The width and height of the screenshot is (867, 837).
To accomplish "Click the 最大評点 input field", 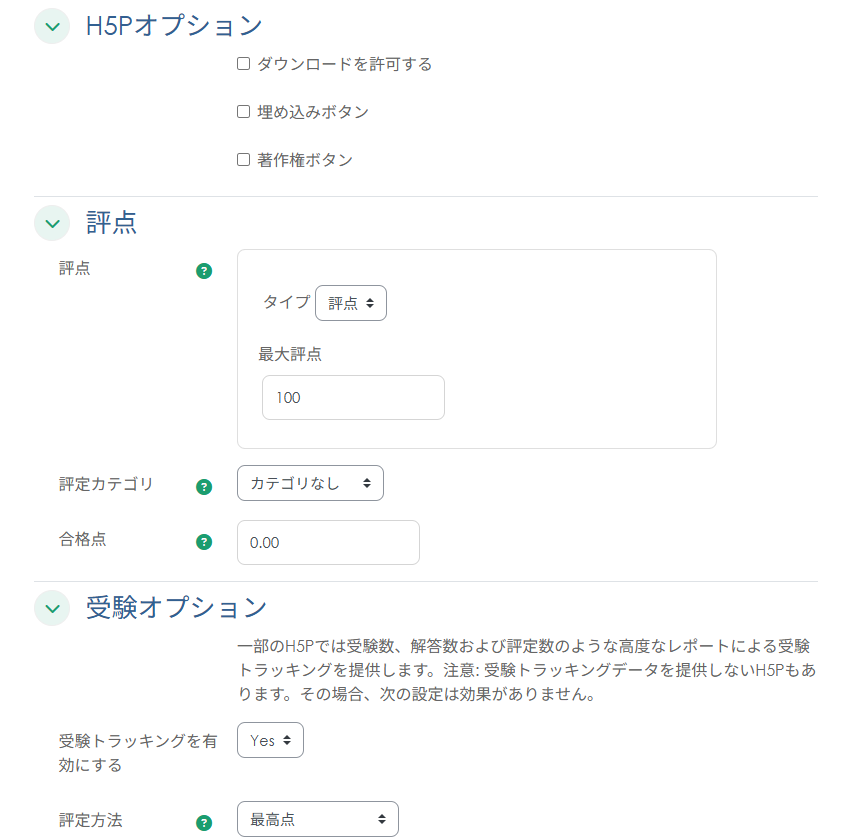I will coord(353,398).
